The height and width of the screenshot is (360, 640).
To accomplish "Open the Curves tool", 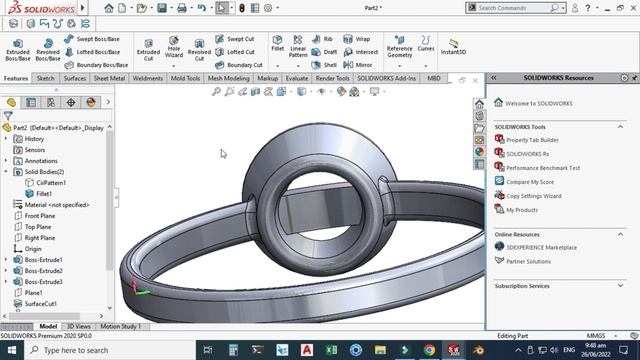I will click(x=426, y=43).
